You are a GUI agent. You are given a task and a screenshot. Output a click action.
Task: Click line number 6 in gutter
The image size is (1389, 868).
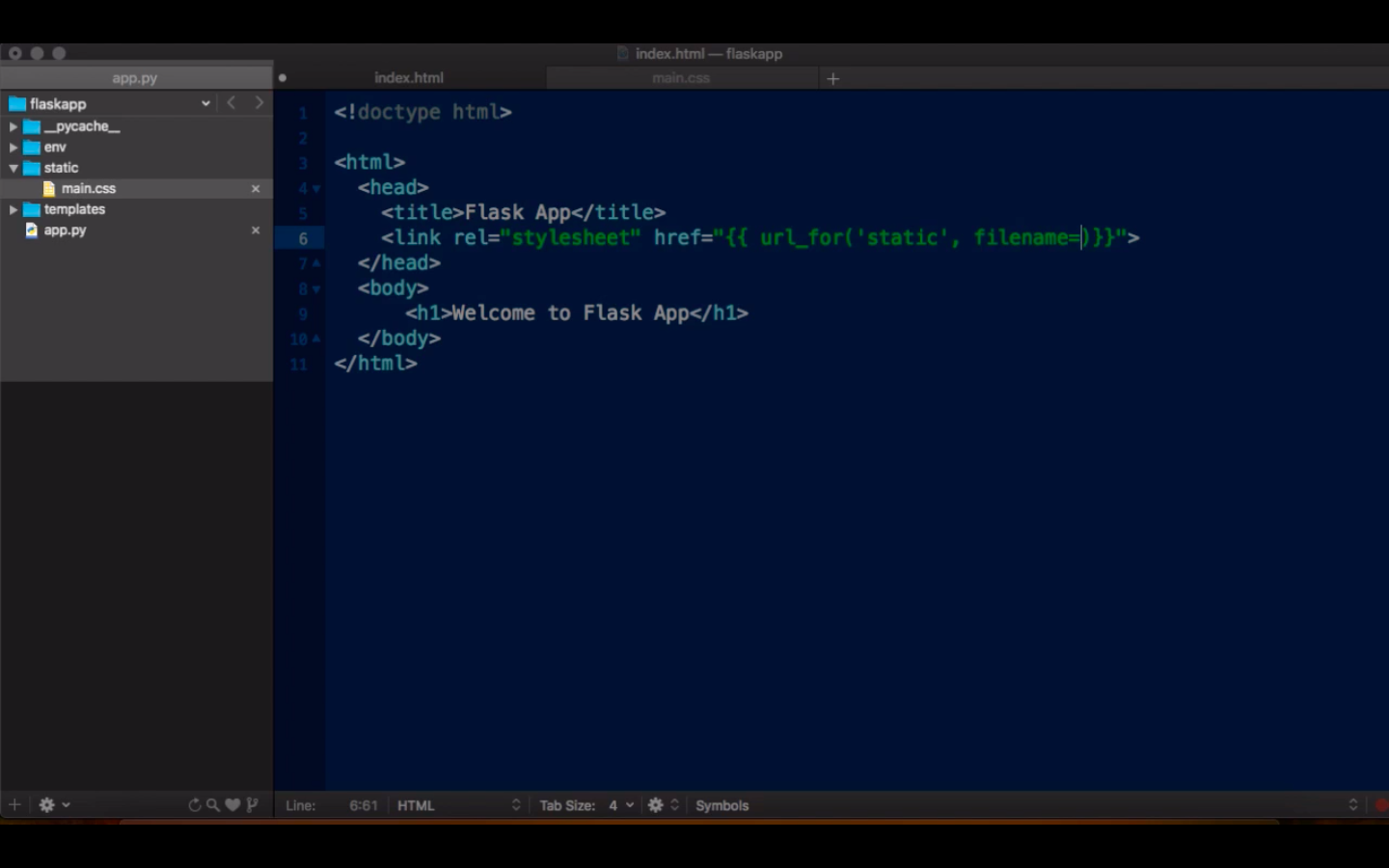[303, 238]
